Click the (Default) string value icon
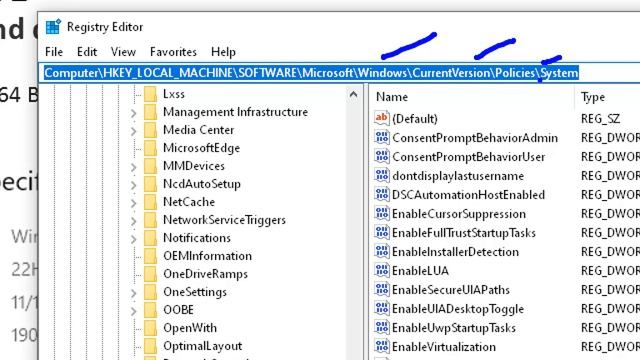 pos(382,118)
